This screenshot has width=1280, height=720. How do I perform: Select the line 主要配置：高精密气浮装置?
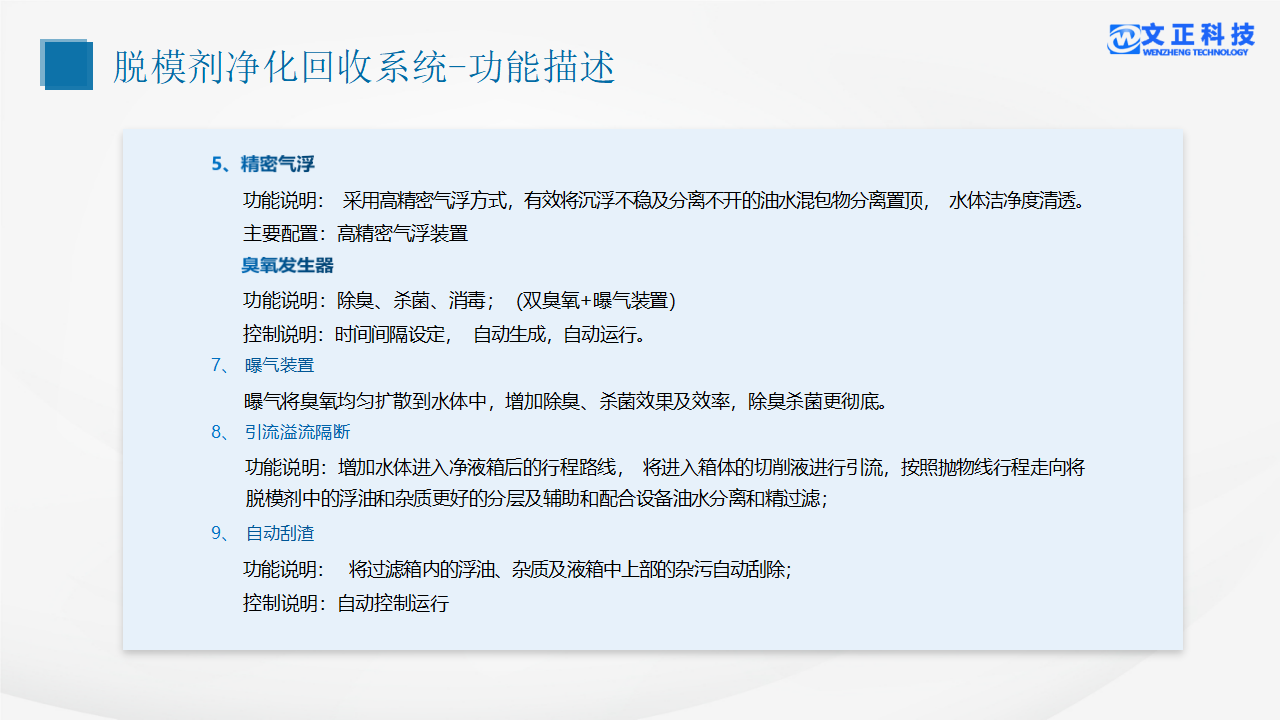pyautogui.click(x=355, y=234)
